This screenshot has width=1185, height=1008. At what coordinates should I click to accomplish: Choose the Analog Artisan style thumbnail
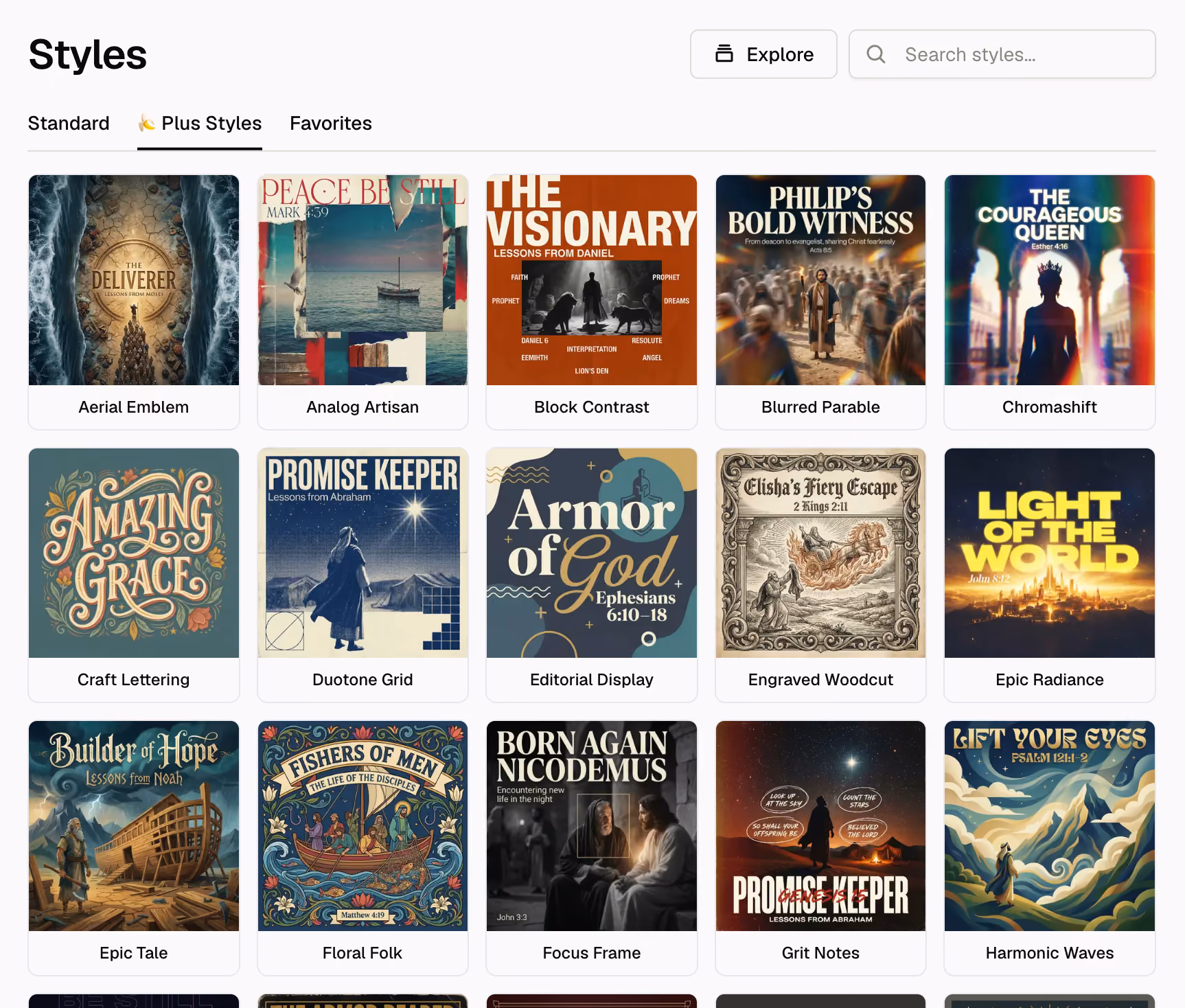coord(363,280)
